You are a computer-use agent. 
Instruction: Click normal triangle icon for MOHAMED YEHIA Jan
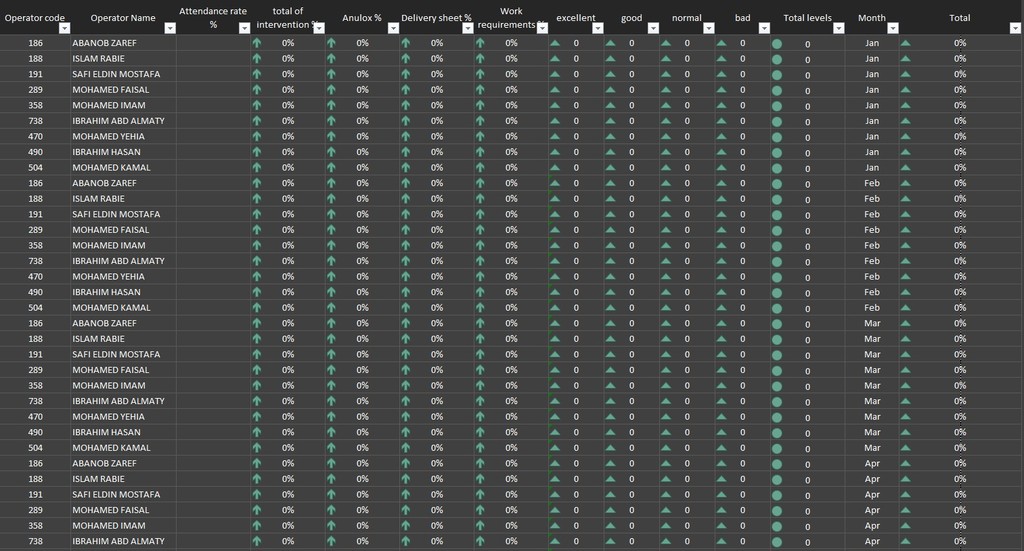pos(665,136)
